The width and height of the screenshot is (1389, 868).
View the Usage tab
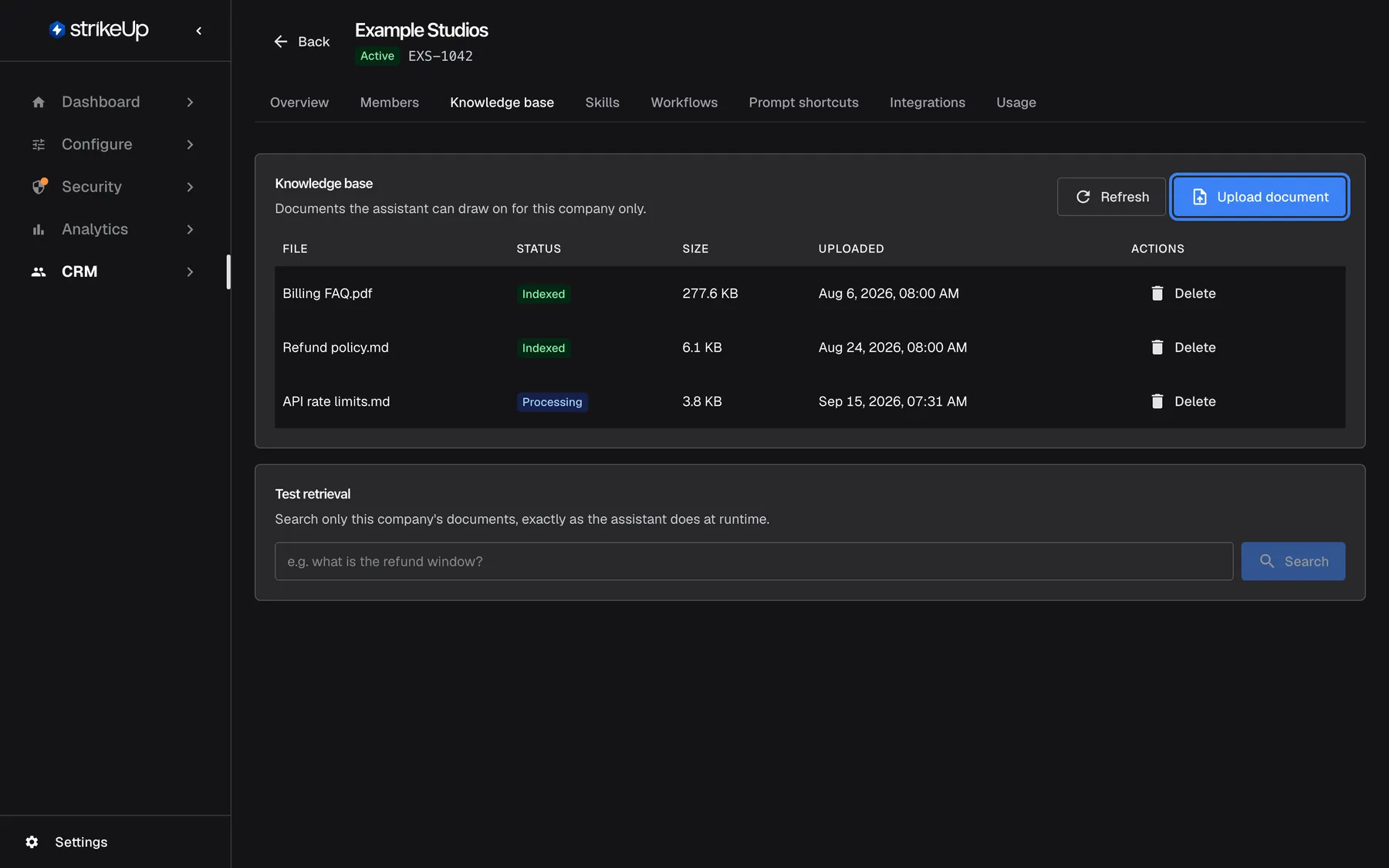pyautogui.click(x=1016, y=103)
